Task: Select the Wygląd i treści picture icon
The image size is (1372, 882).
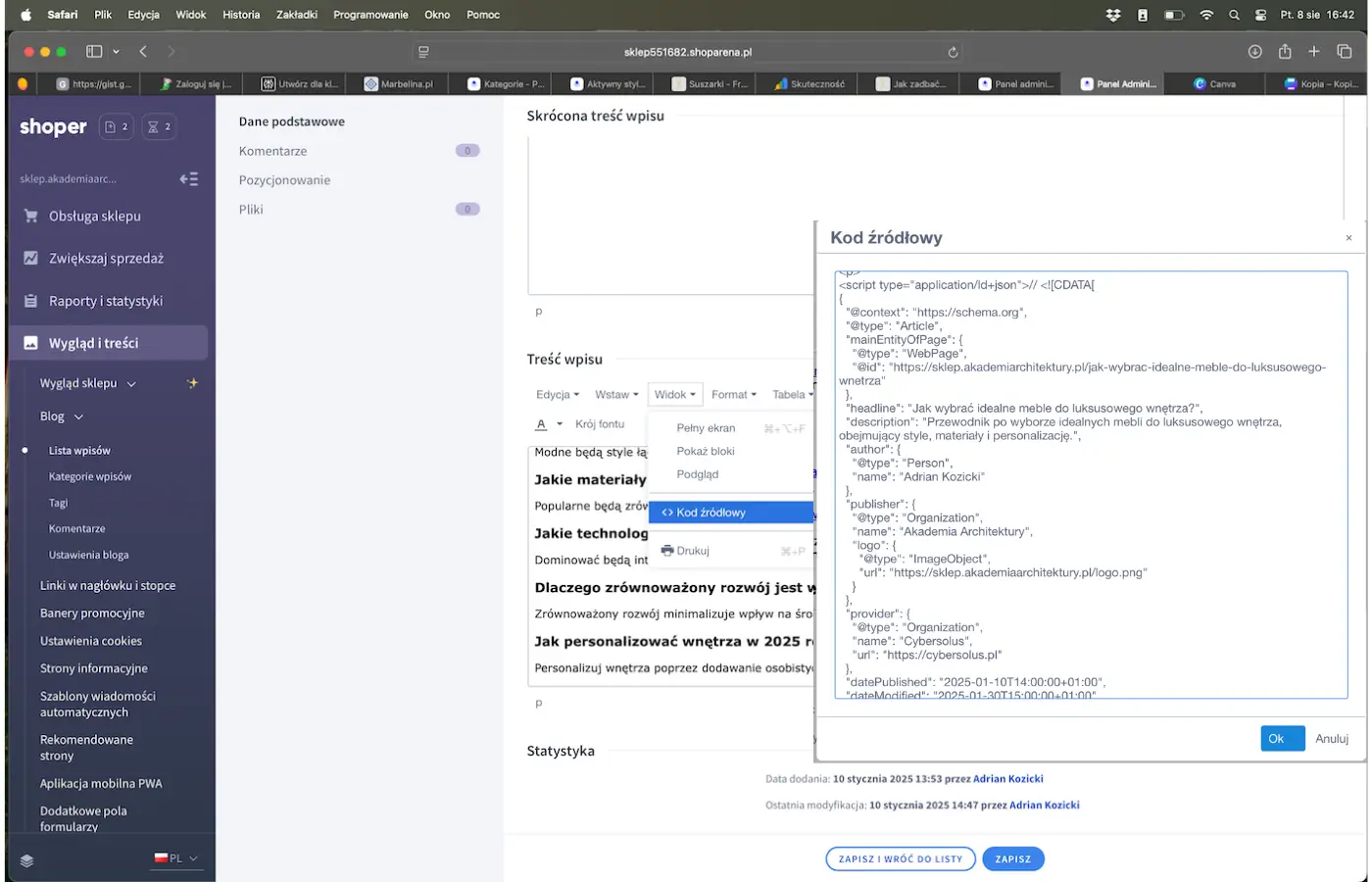Action: tap(30, 344)
